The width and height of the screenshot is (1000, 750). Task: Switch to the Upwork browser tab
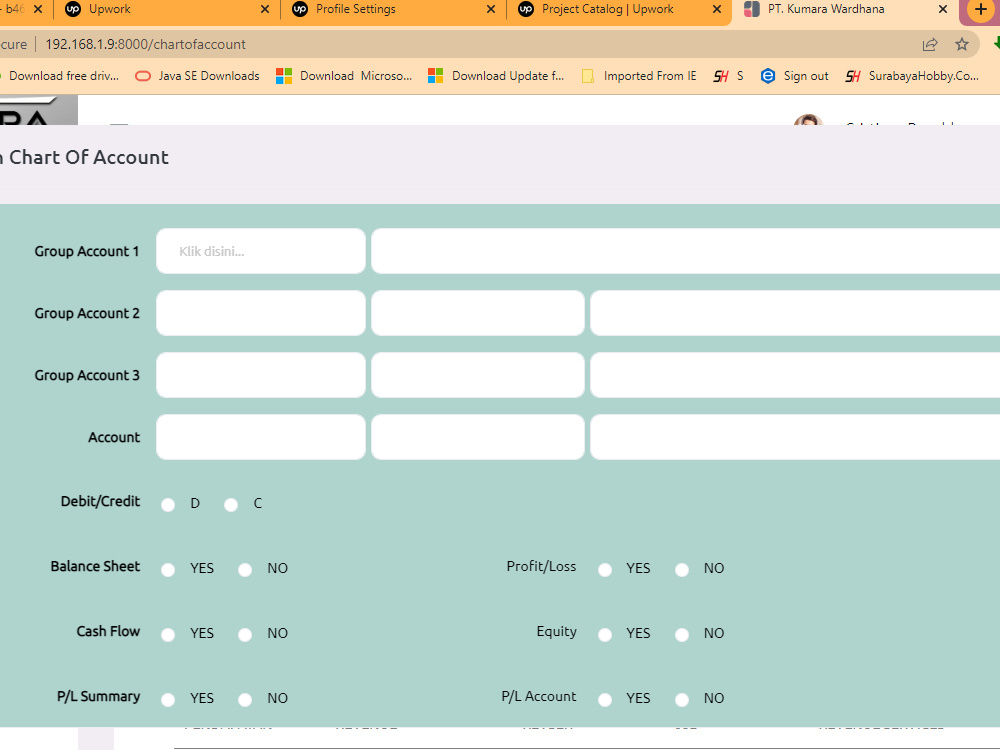click(x=167, y=10)
